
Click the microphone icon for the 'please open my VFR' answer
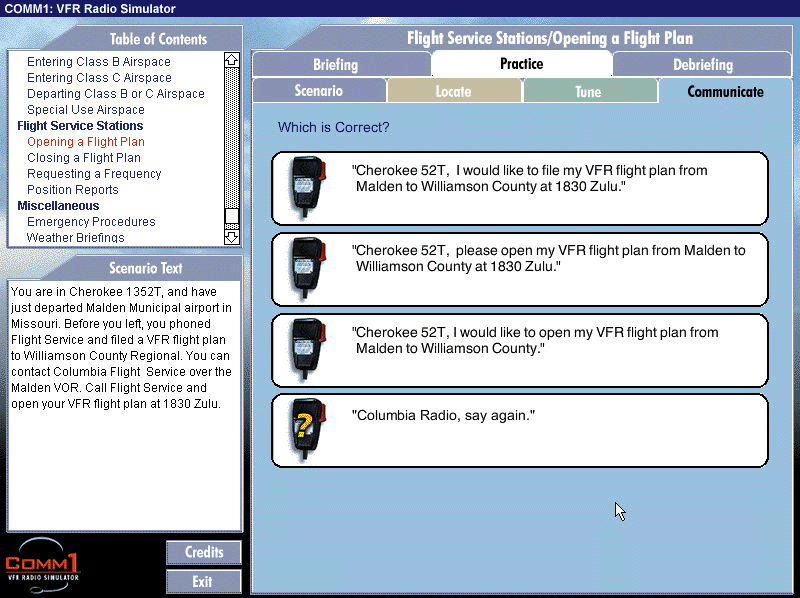coord(304,269)
